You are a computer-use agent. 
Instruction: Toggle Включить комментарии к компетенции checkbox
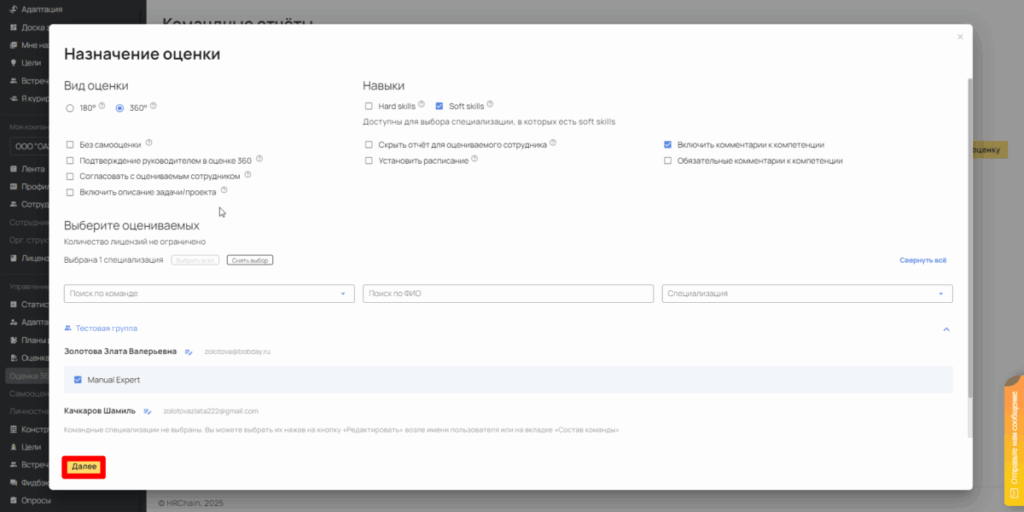(668, 144)
